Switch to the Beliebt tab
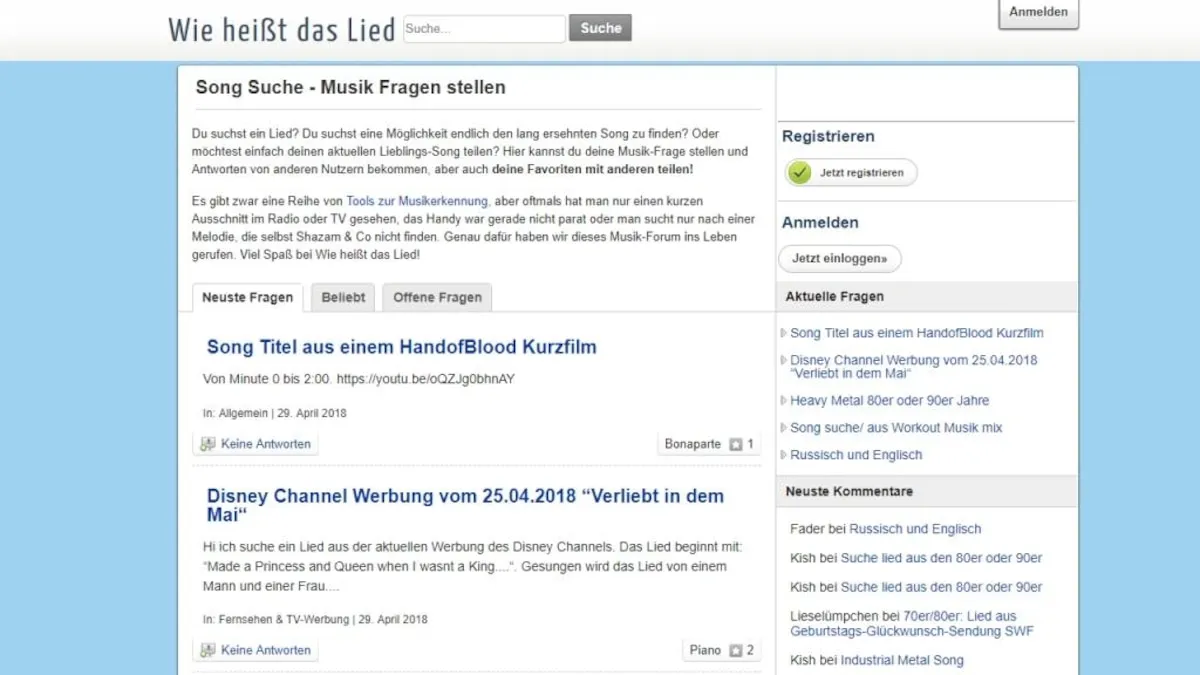Image resolution: width=1200 pixels, height=675 pixels. coord(343,297)
